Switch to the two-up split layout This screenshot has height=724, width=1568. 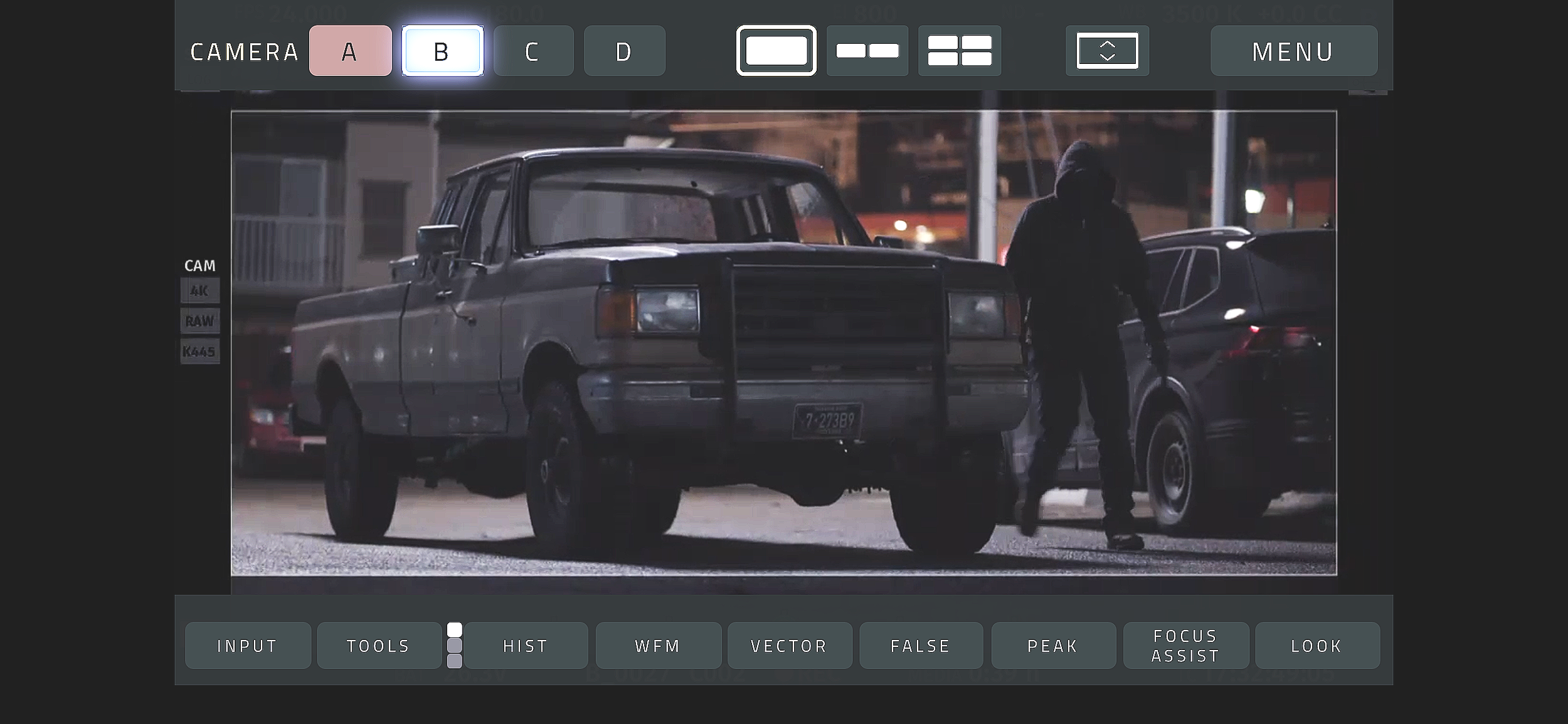click(x=867, y=51)
